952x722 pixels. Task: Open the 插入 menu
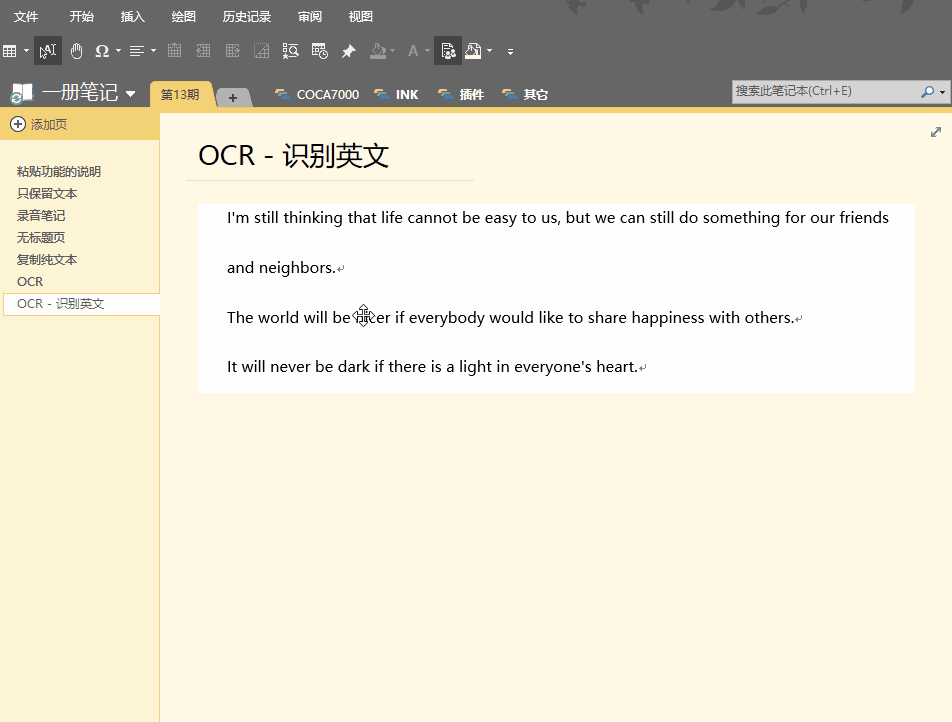tap(132, 17)
